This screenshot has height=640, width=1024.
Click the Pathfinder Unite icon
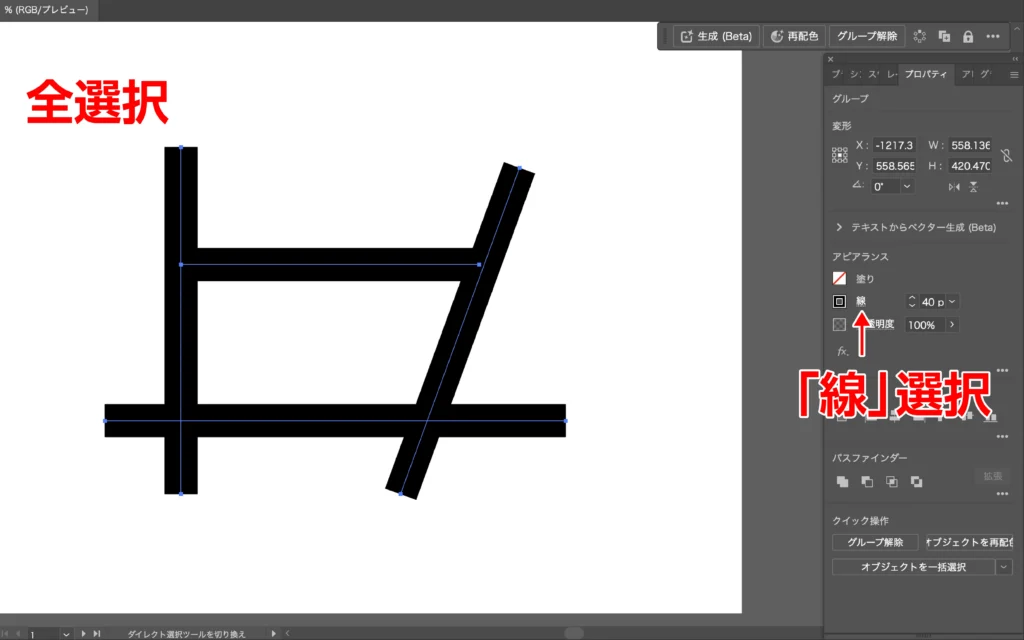click(x=843, y=481)
